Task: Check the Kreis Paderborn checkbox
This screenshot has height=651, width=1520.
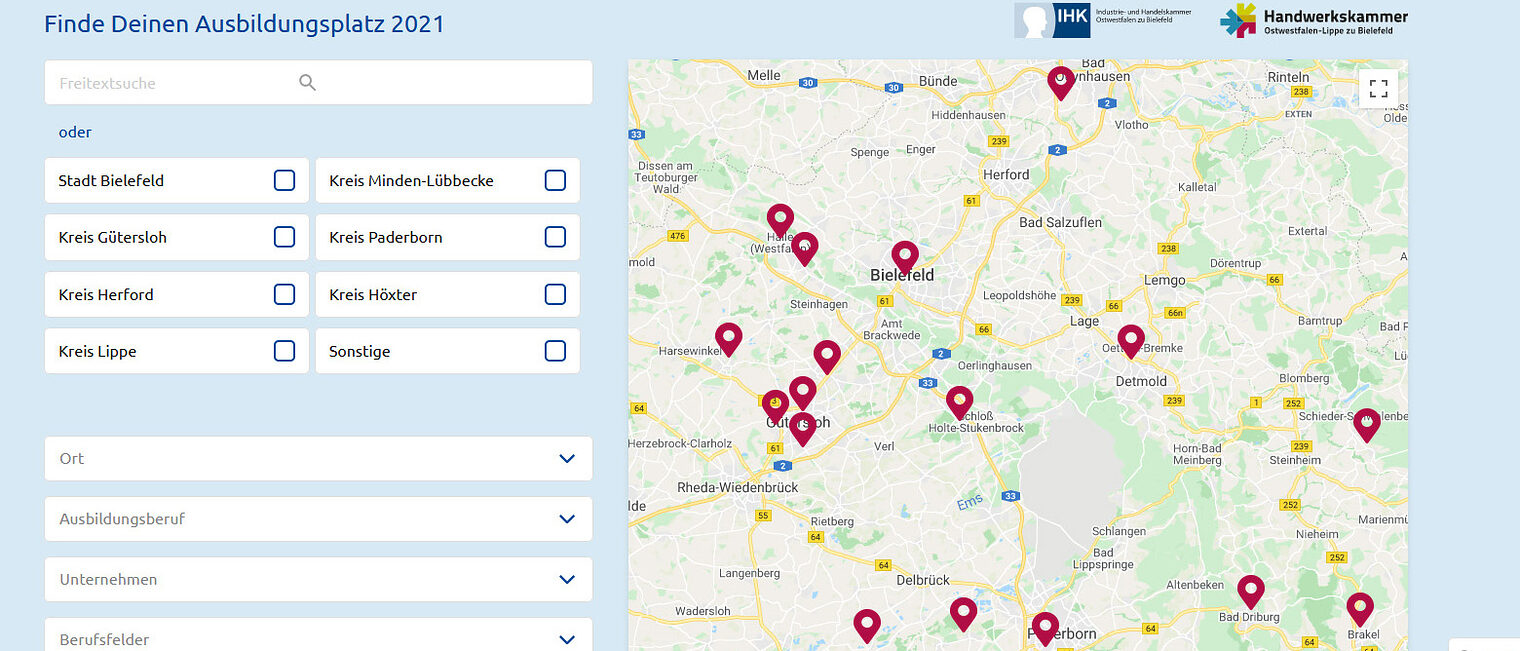Action: (555, 237)
